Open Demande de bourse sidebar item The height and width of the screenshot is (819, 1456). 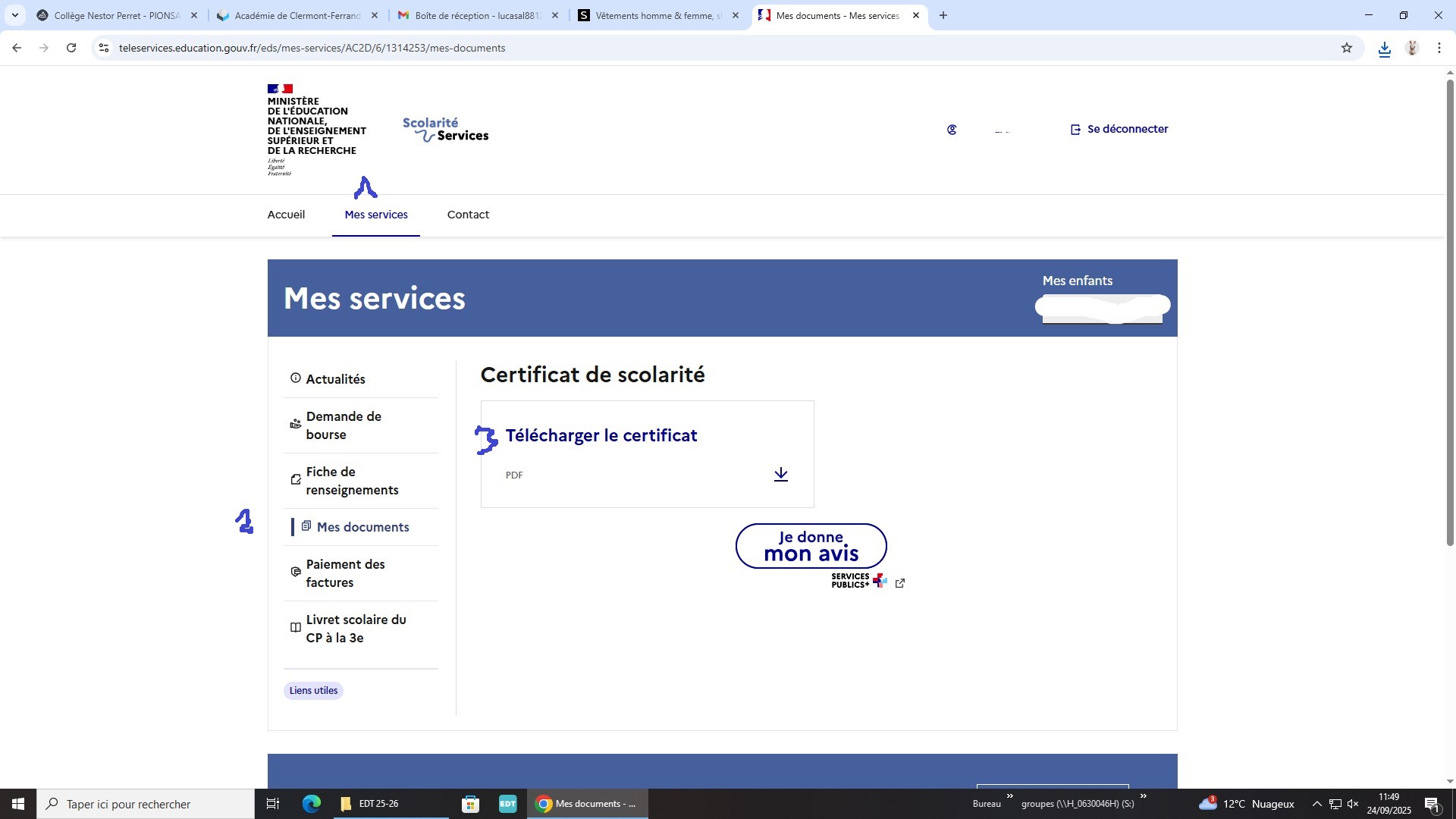pos(344,425)
